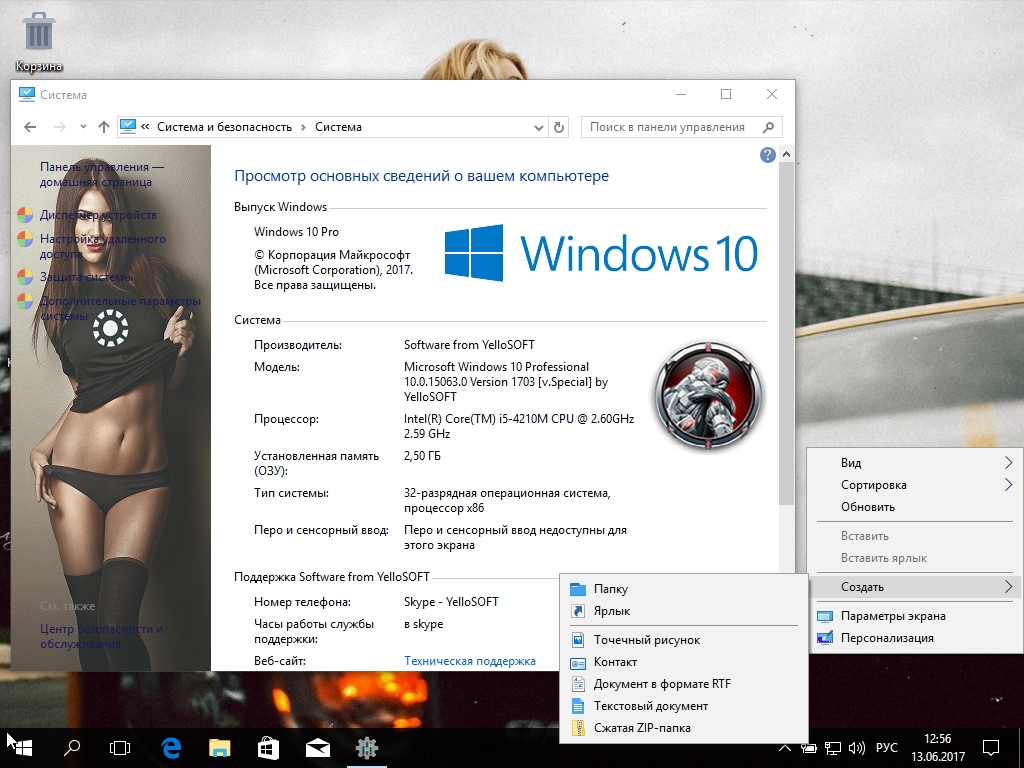Click the Help question mark icon
Viewport: 1024px width, 768px height.
[x=767, y=155]
